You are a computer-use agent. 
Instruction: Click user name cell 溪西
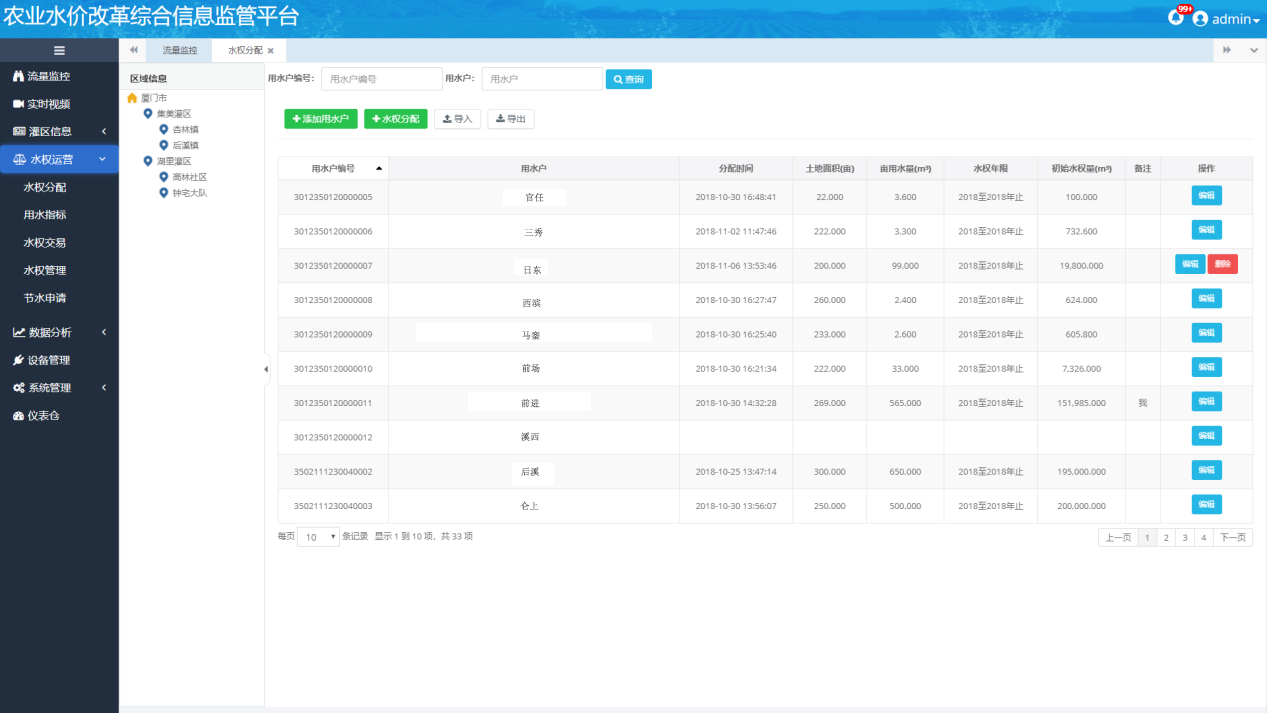534,437
